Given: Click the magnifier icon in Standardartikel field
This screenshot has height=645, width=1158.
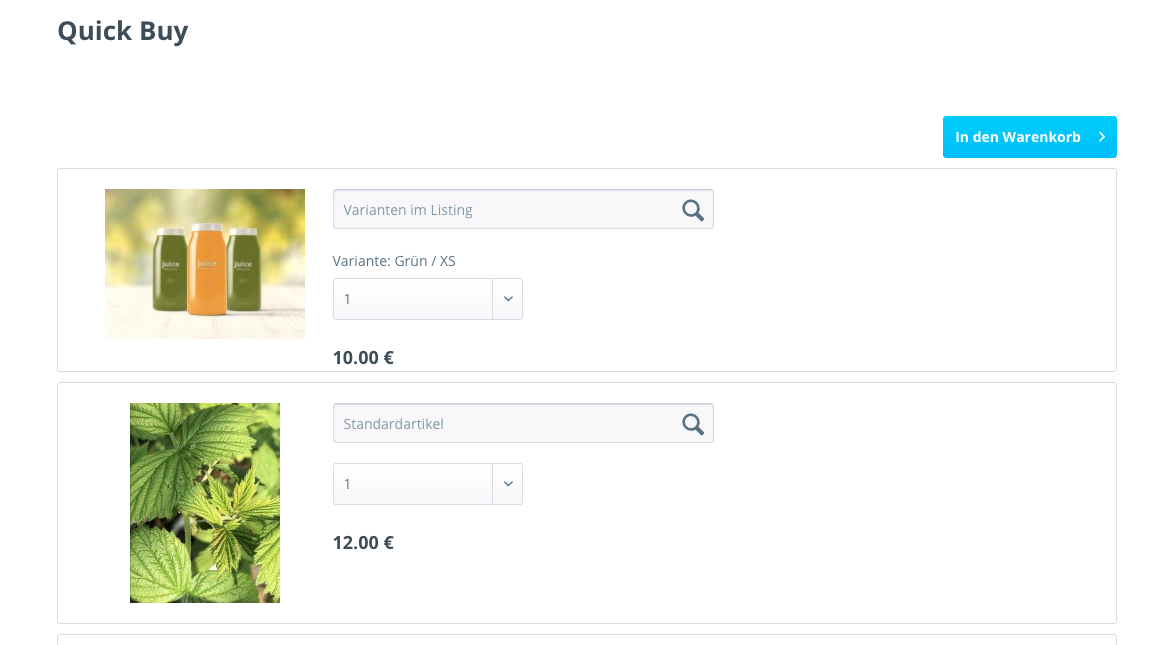Looking at the screenshot, I should pyautogui.click(x=693, y=424).
